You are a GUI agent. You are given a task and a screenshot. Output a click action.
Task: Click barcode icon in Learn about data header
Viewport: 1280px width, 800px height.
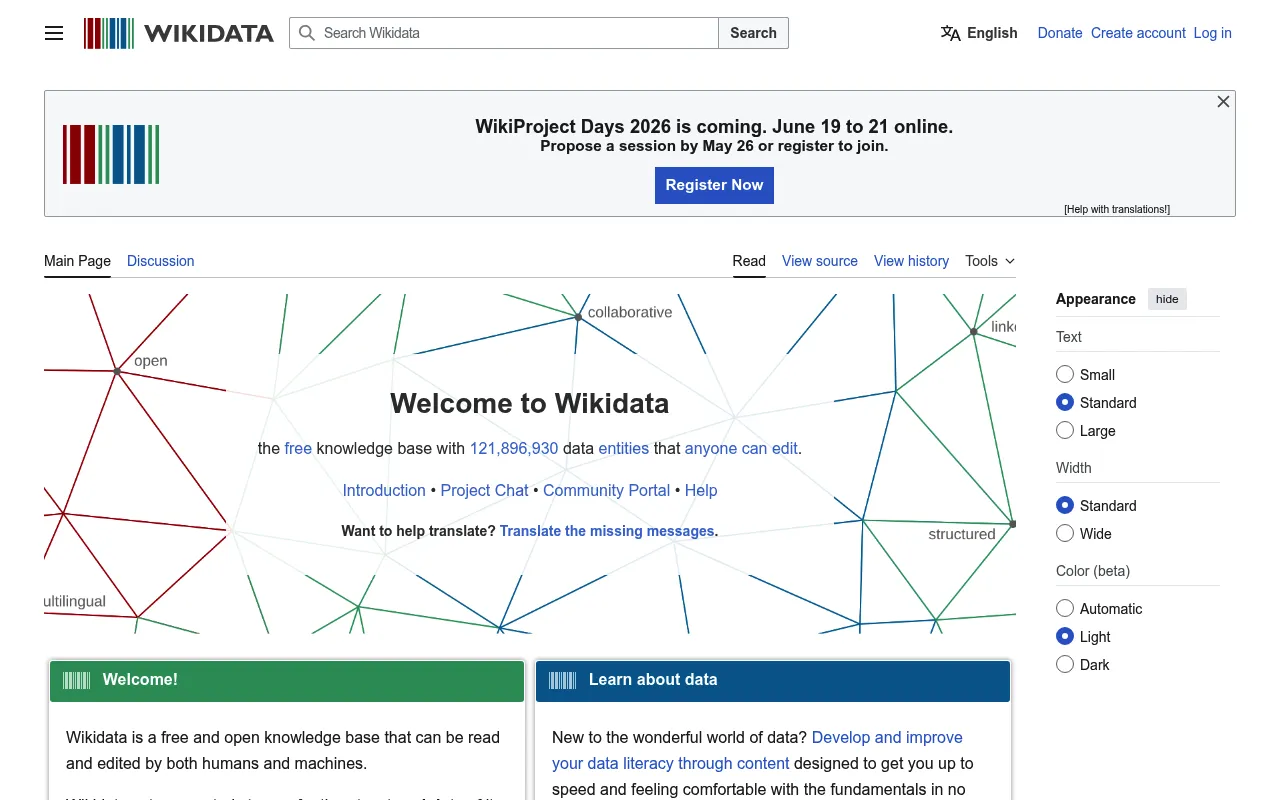coord(563,680)
